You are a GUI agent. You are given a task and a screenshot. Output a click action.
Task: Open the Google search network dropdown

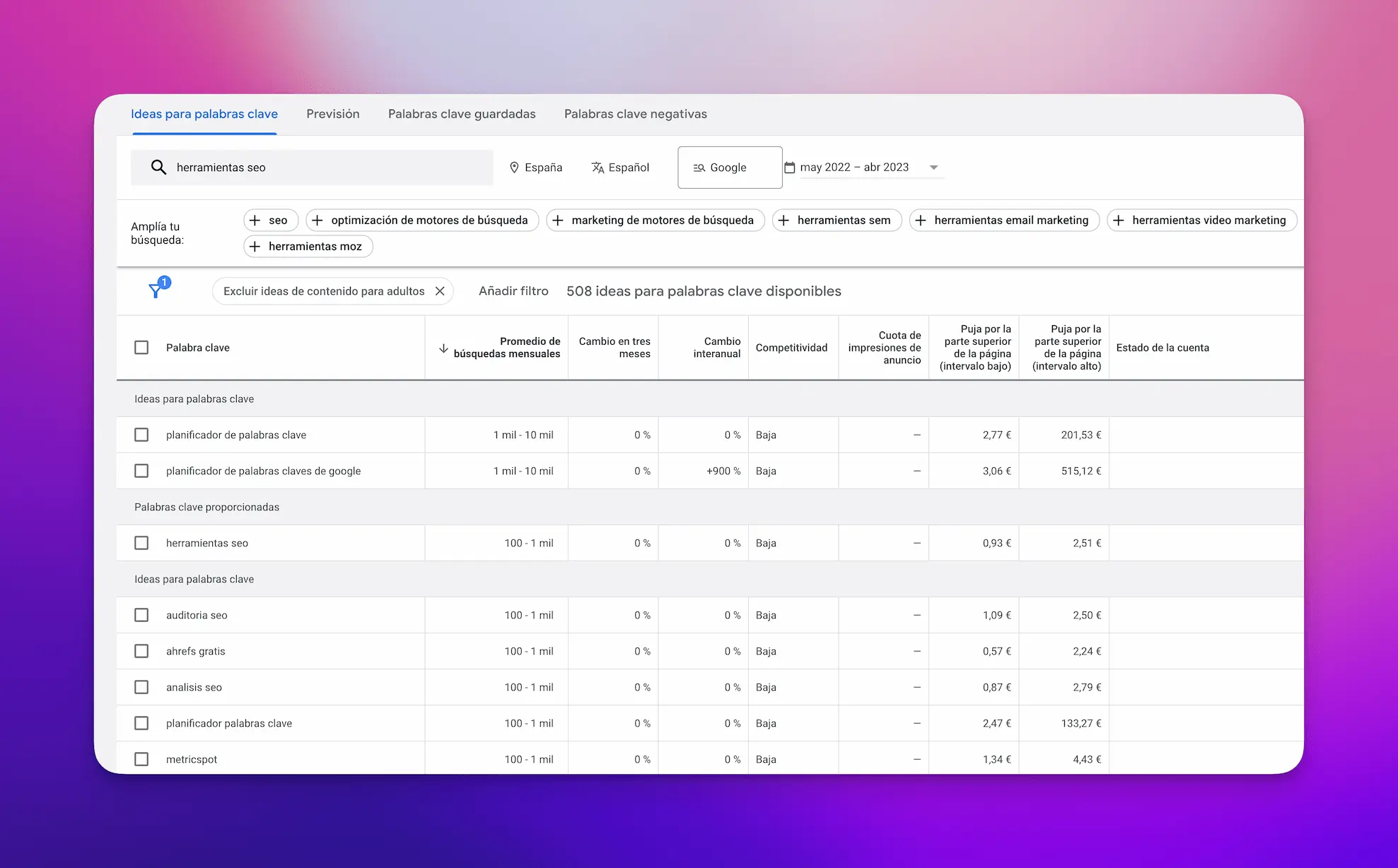pyautogui.click(x=729, y=167)
